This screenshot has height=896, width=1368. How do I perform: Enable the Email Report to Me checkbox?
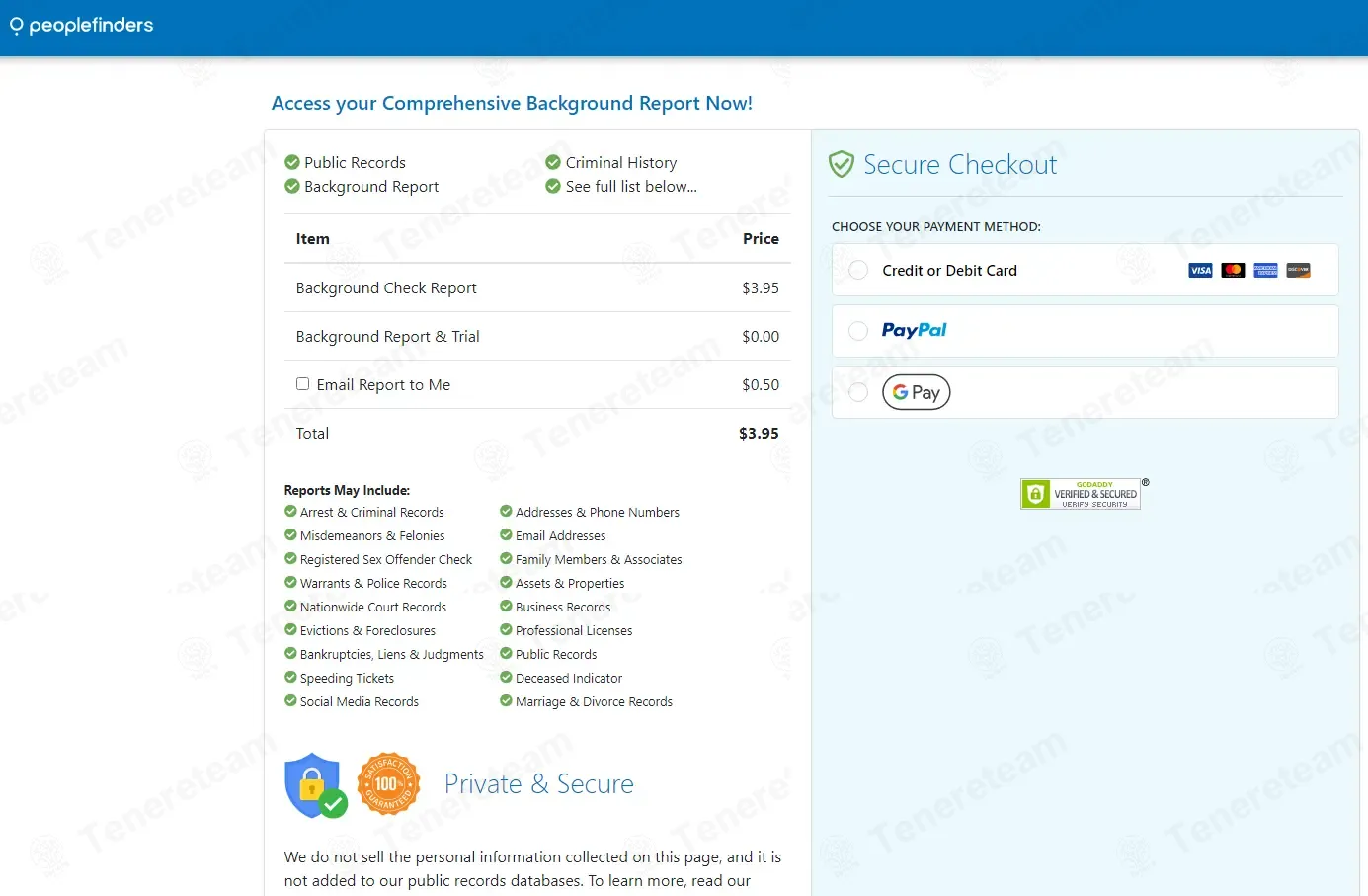coord(302,384)
